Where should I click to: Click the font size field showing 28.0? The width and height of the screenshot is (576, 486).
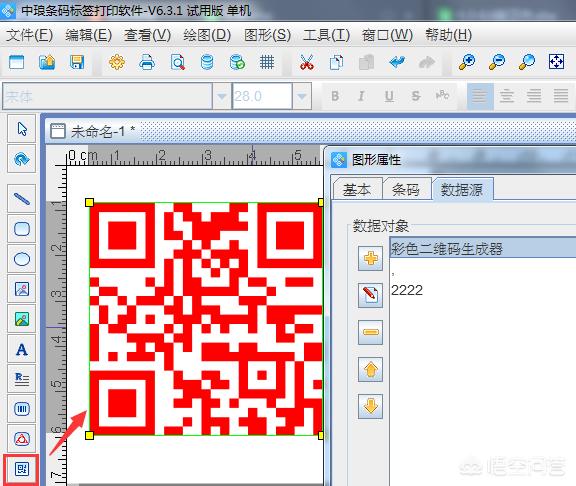tap(262, 96)
